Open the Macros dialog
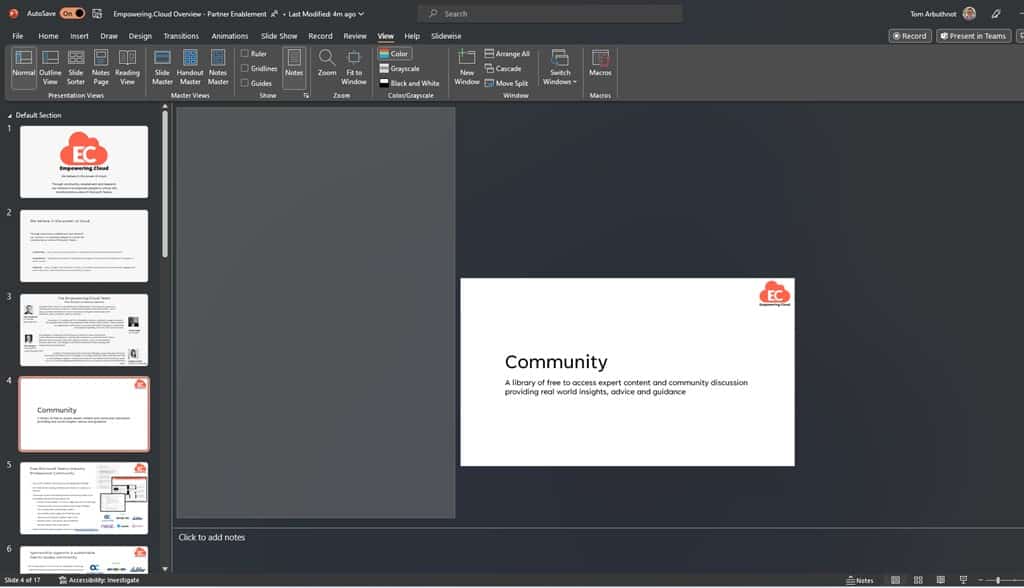 [600, 66]
